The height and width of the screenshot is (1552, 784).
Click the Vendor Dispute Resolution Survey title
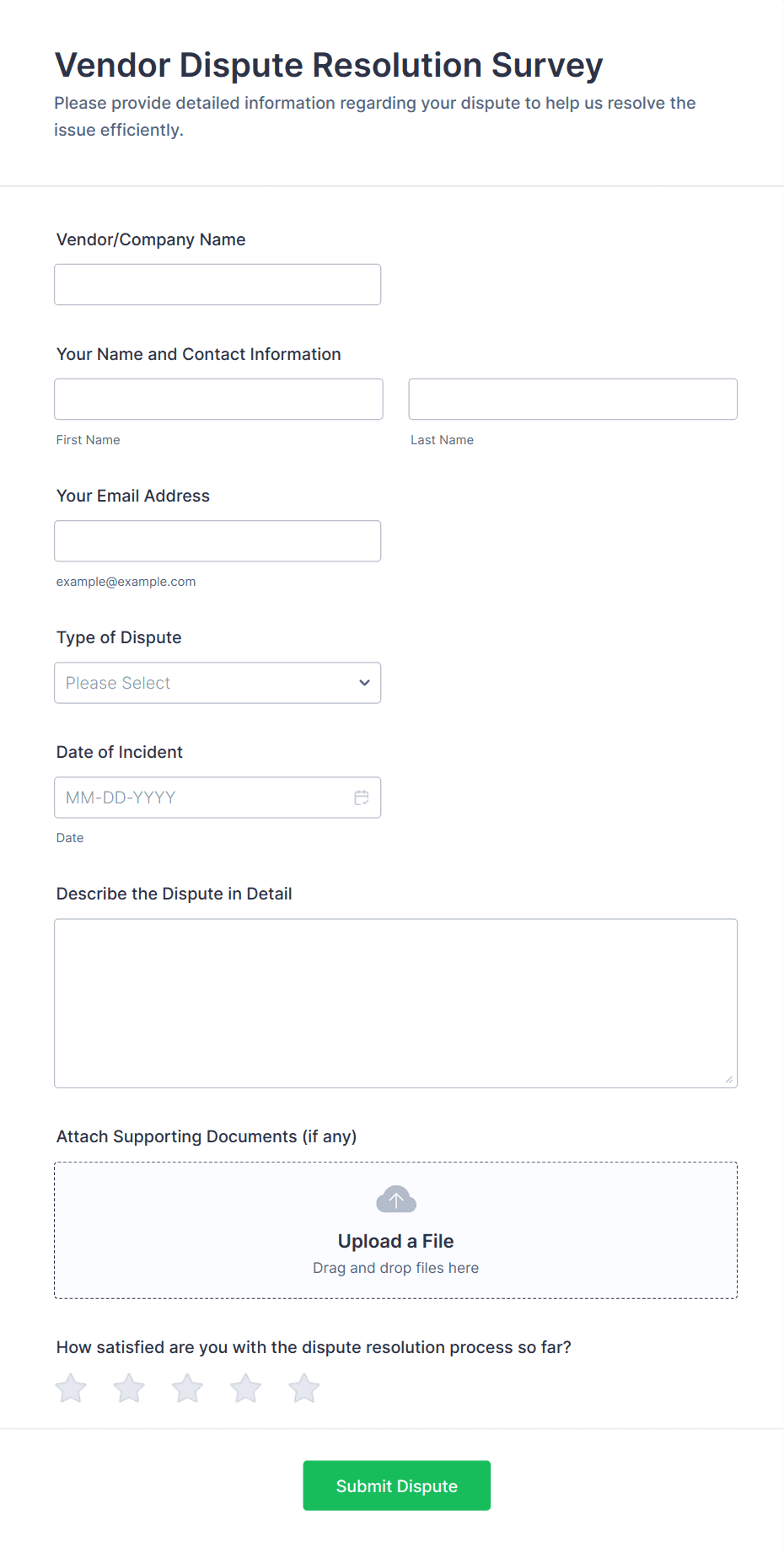point(328,64)
